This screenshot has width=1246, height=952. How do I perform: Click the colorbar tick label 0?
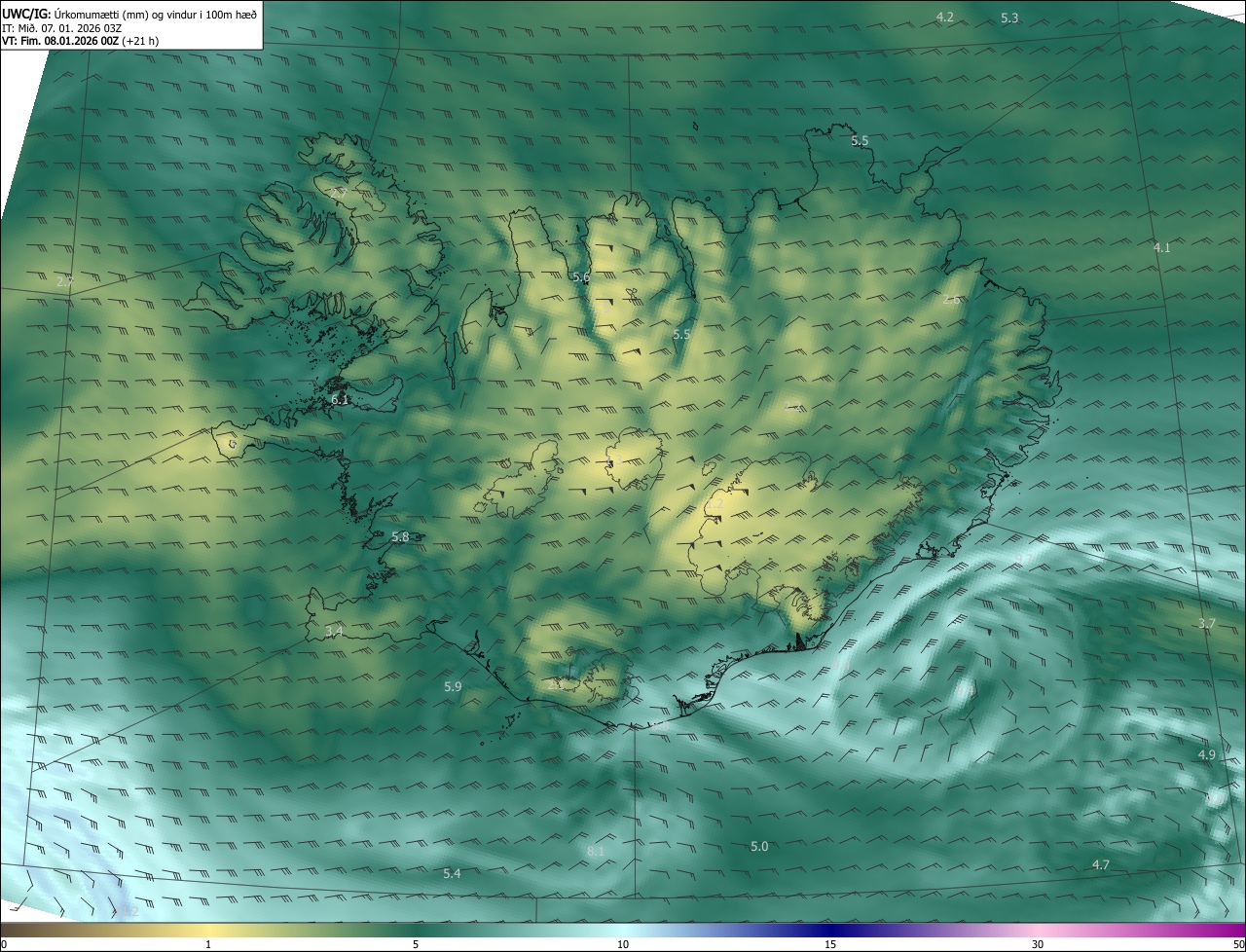3,944
